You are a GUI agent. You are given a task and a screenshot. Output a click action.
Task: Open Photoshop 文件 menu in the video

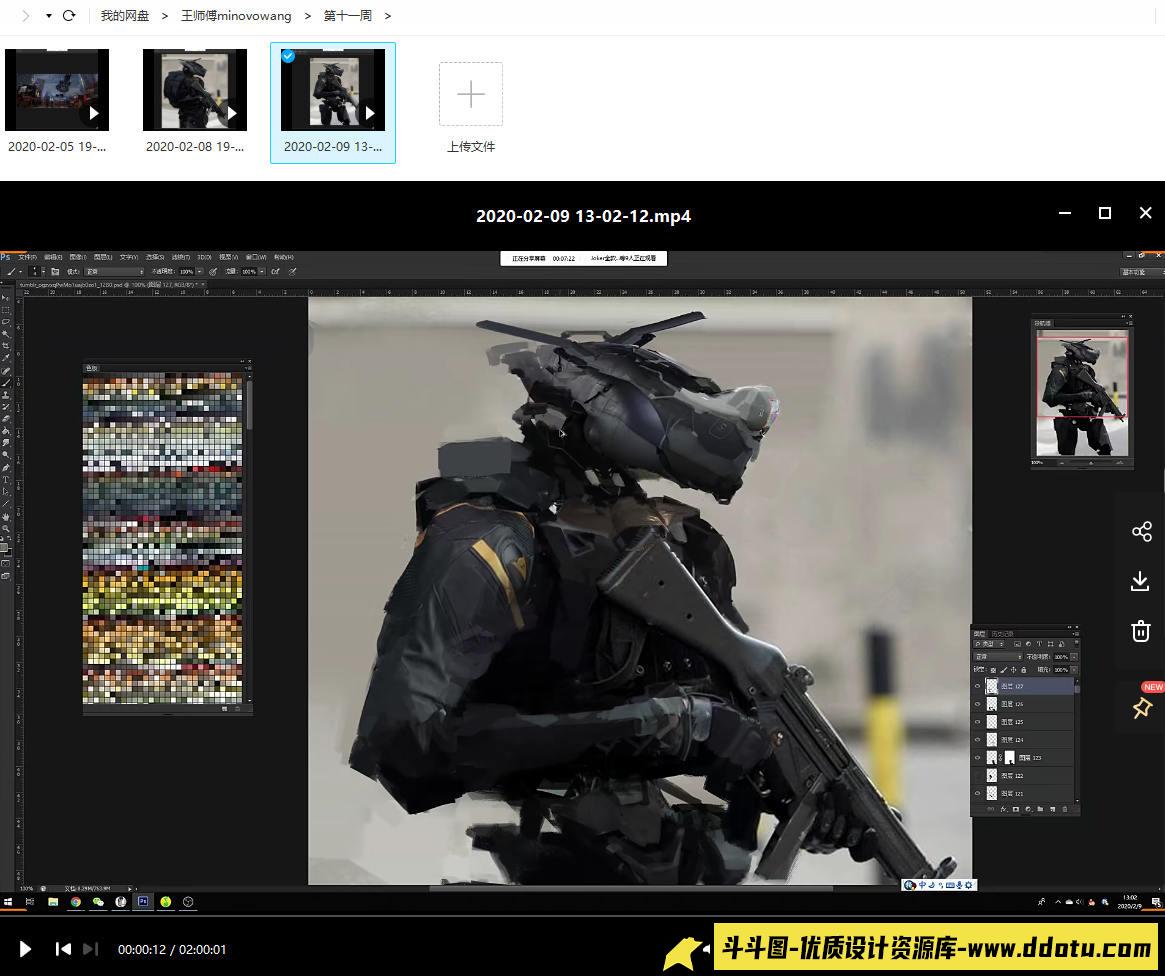[x=27, y=257]
